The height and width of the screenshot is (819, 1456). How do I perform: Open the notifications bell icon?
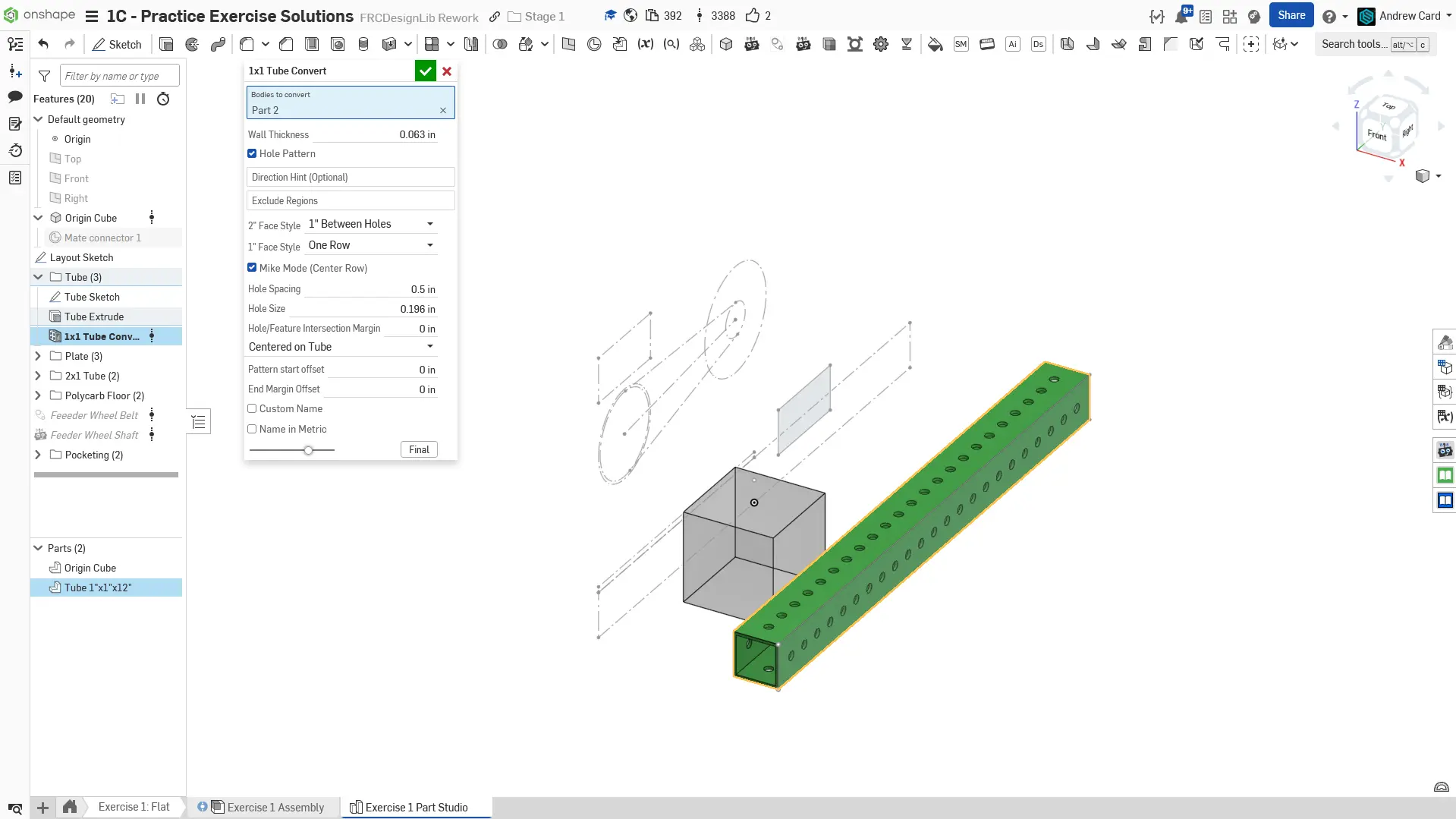[x=1181, y=16]
